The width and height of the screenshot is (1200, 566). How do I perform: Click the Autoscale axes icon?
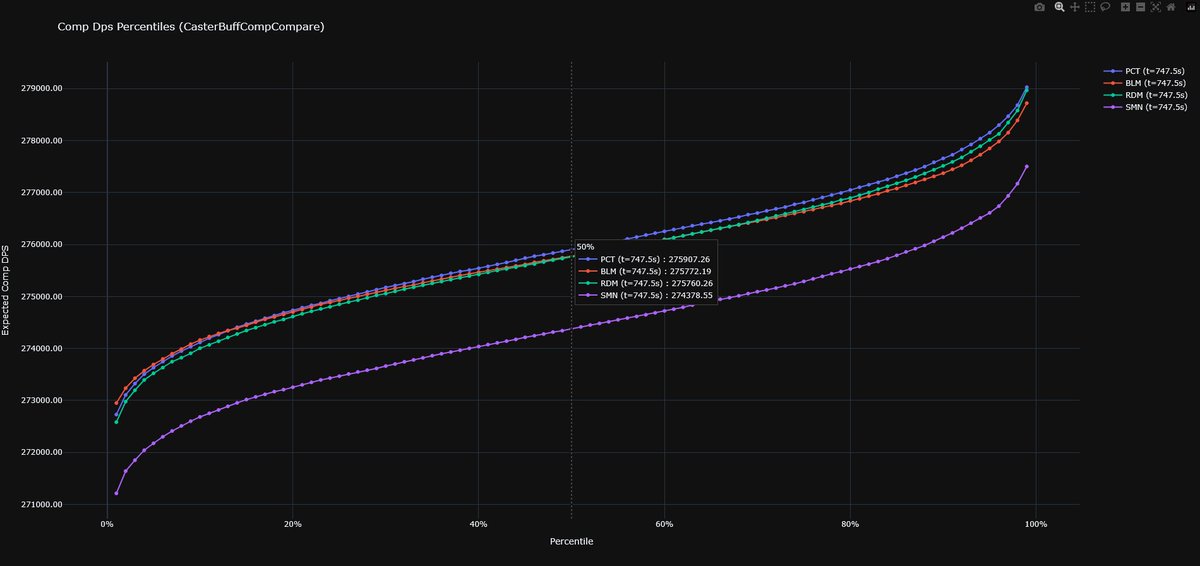pyautogui.click(x=1155, y=7)
